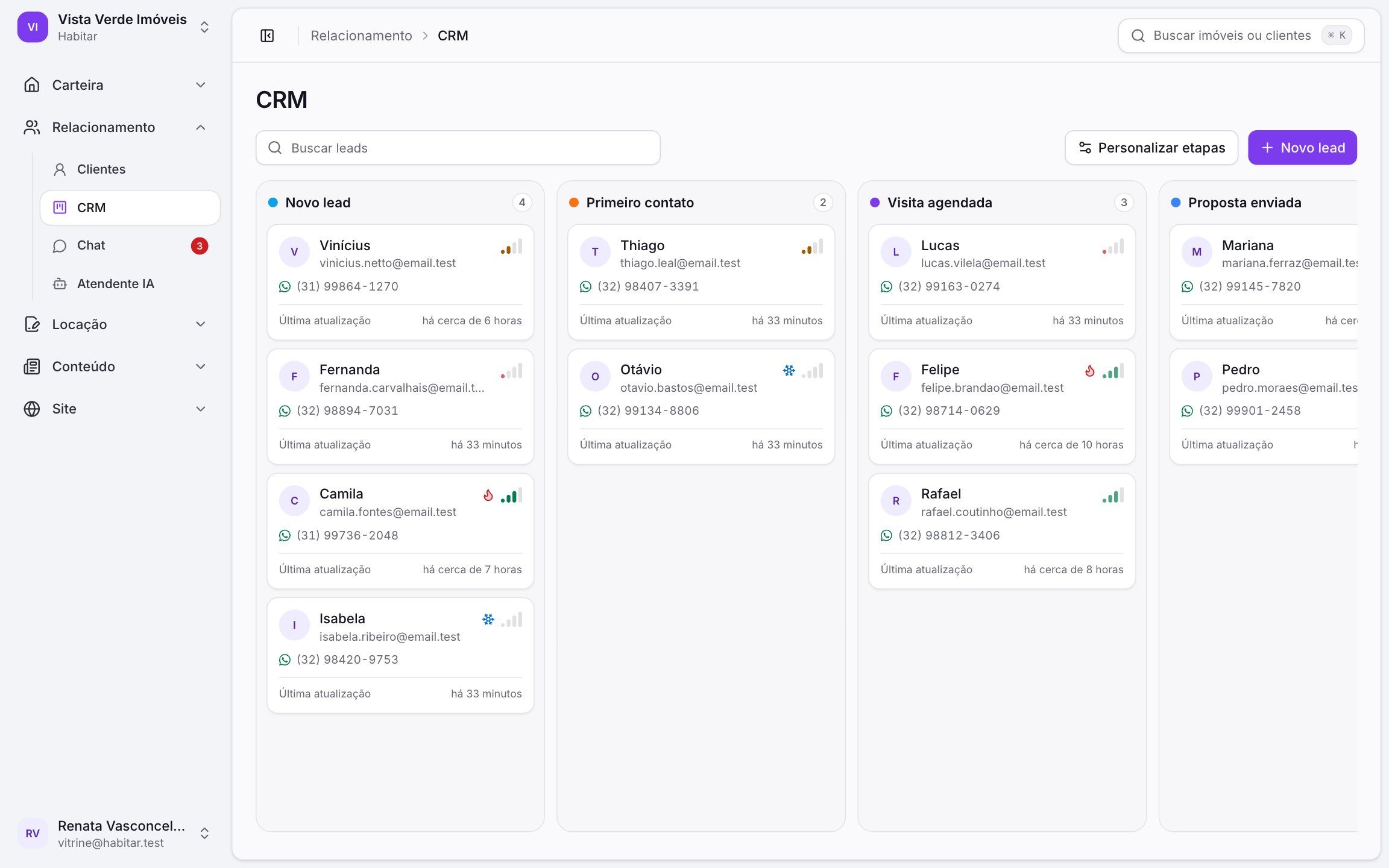Screen dimensions: 1389x868
Task: Click the signal score bars on Fernanda card
Action: 511,371
